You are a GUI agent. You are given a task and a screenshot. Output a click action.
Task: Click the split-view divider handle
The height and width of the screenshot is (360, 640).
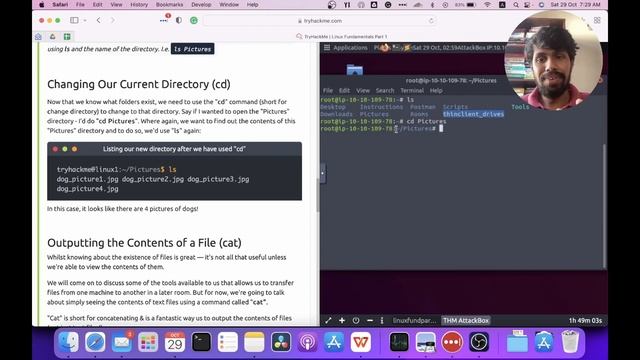click(x=322, y=173)
